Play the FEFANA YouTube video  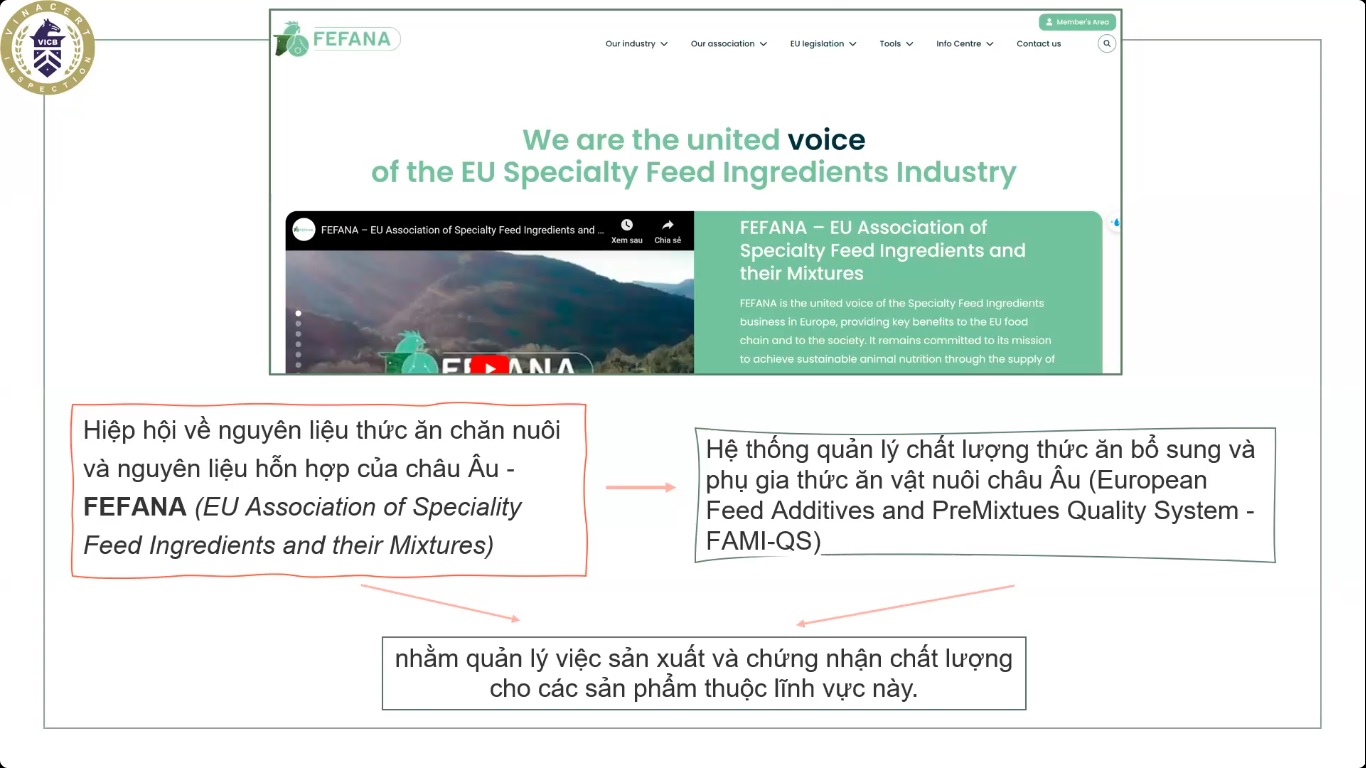click(489, 367)
